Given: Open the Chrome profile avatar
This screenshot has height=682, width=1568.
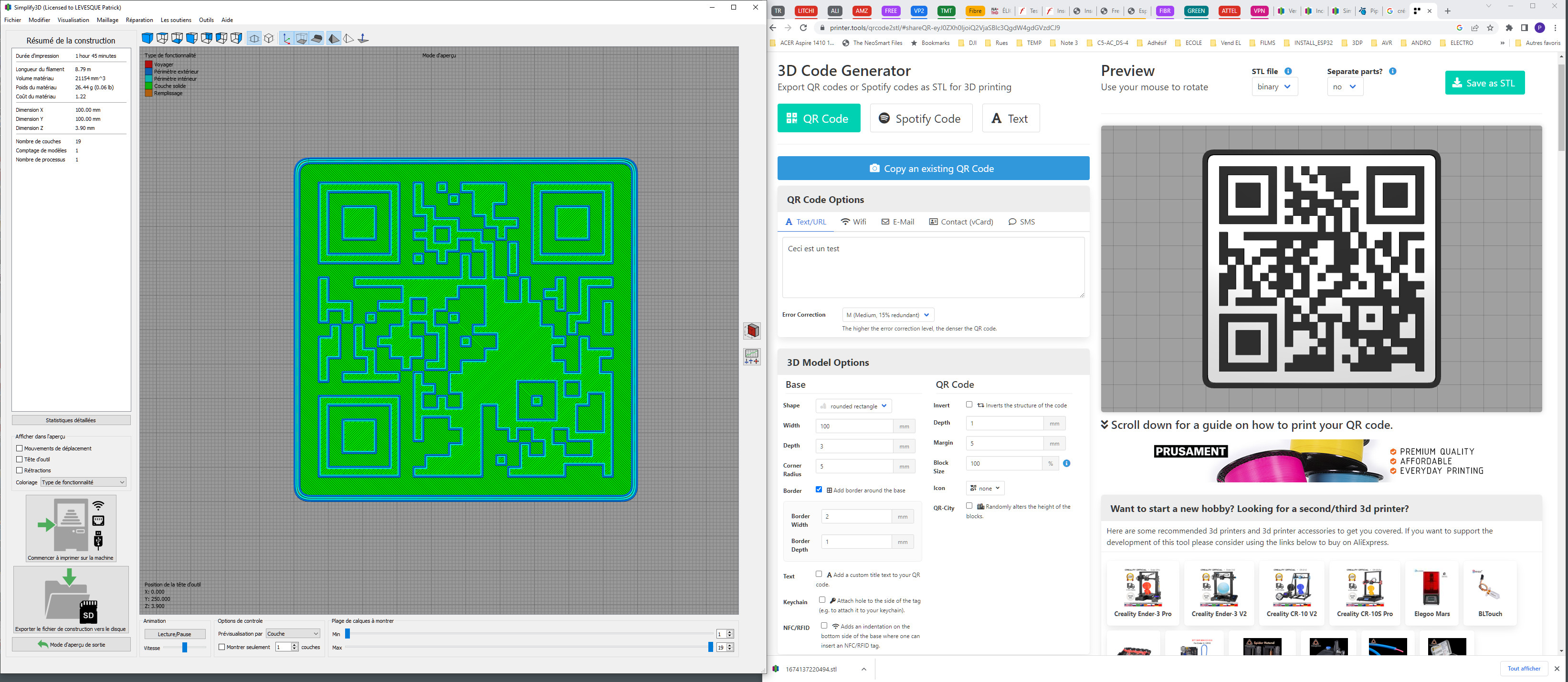Looking at the screenshot, I should (x=1540, y=27).
